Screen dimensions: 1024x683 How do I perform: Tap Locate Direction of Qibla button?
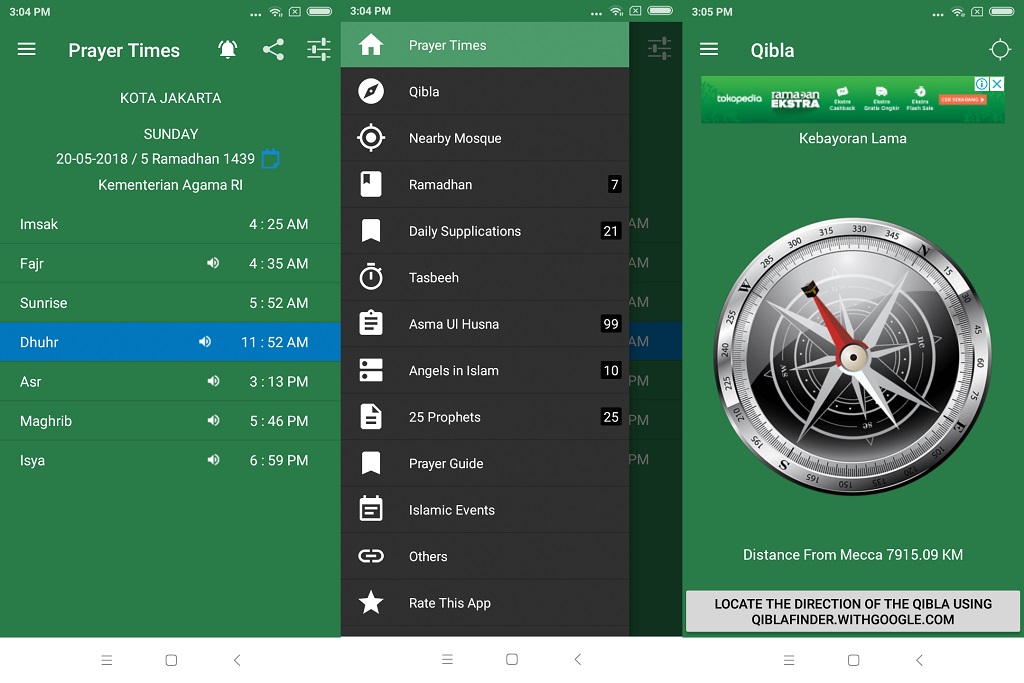pyautogui.click(x=853, y=612)
